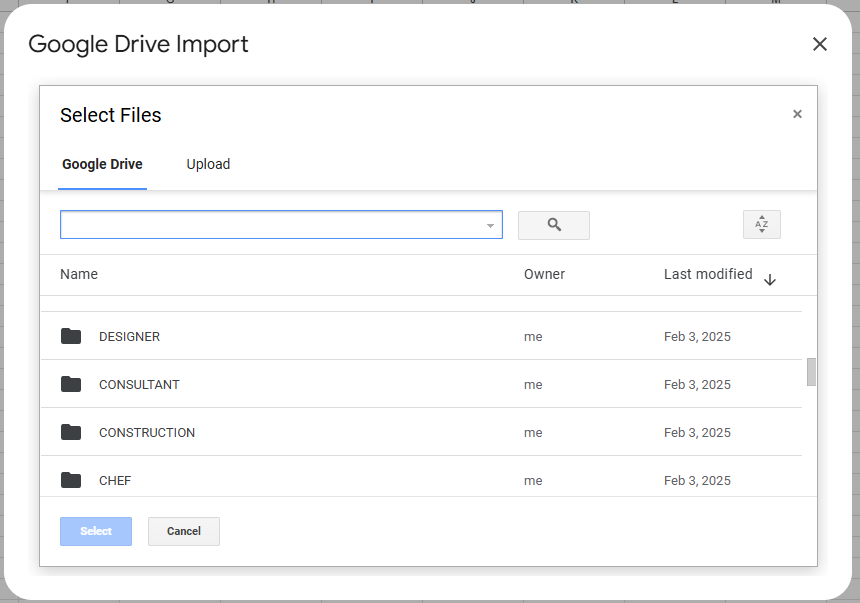Click the Cancel button
The image size is (860, 603).
(184, 531)
